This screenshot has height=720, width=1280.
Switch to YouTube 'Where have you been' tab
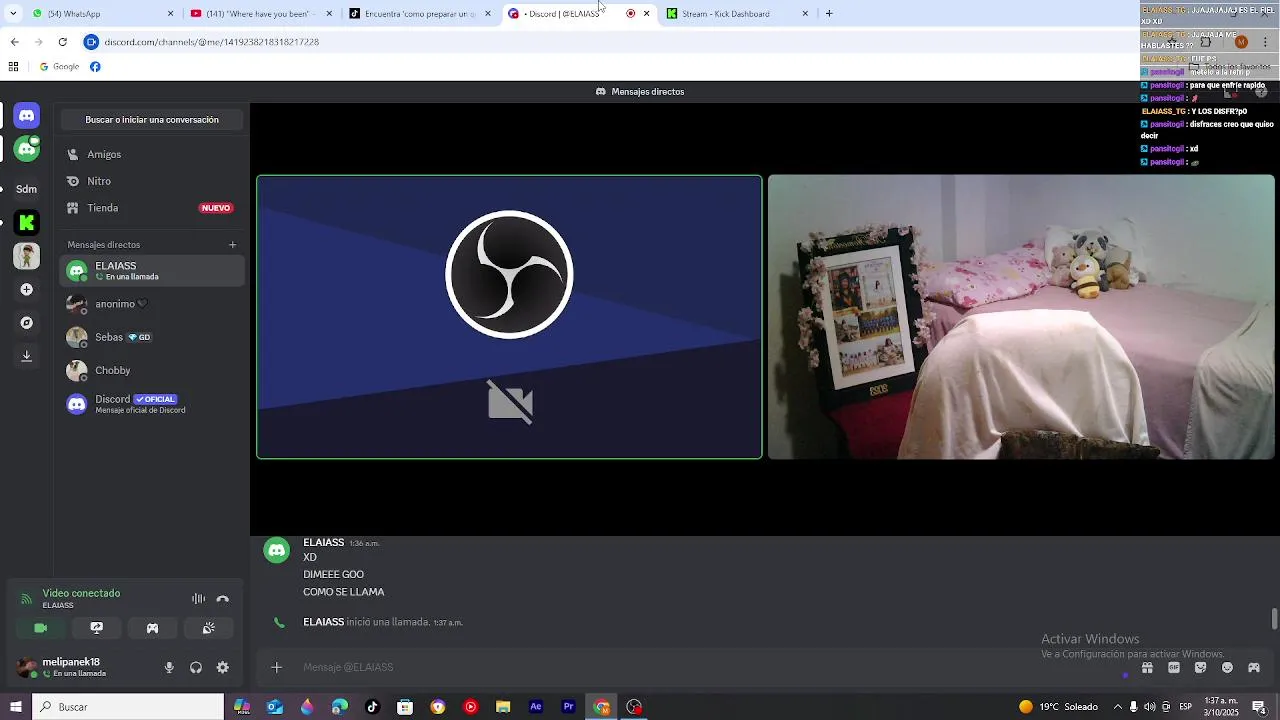click(x=262, y=14)
